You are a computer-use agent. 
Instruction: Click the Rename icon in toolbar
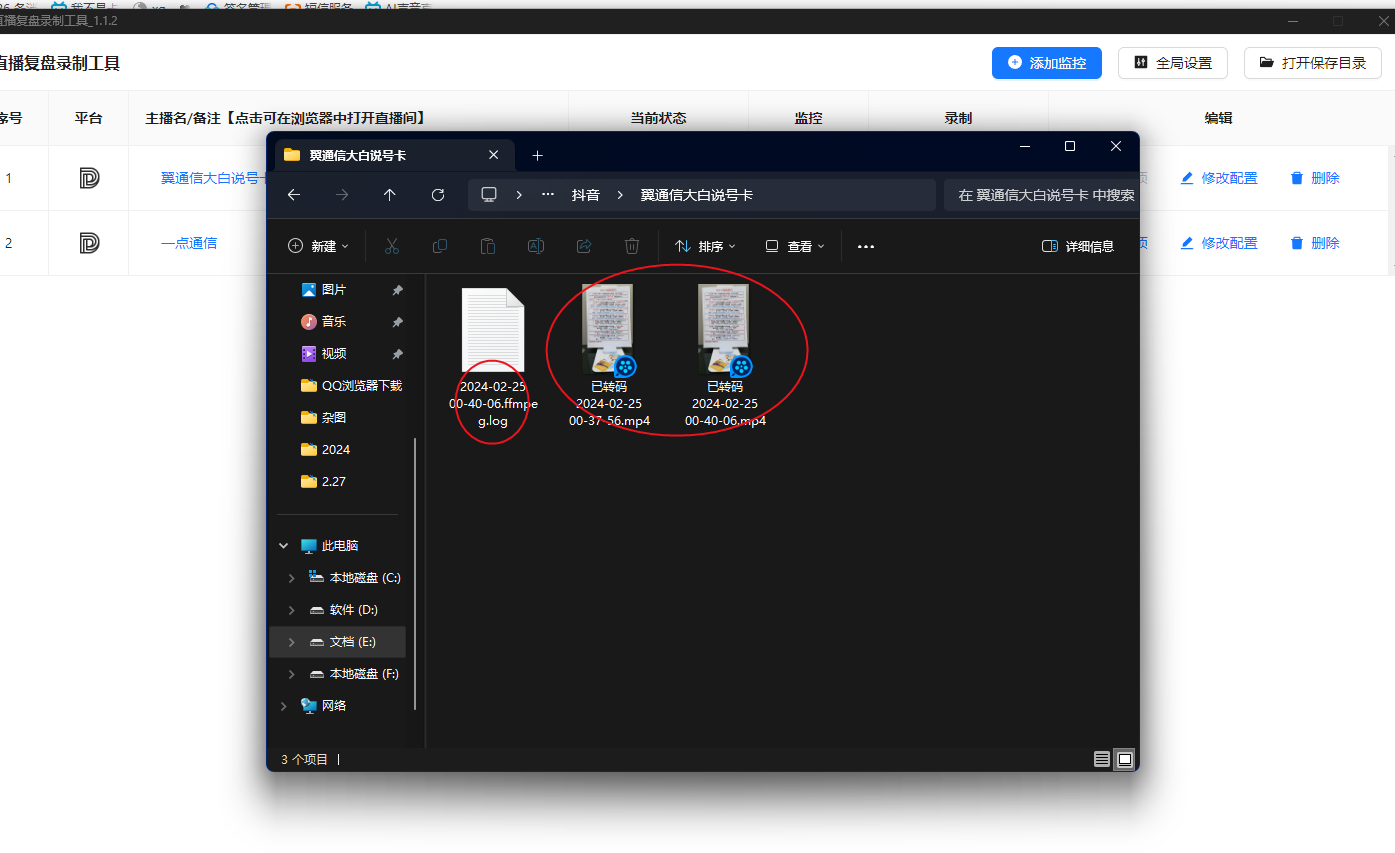[536, 246]
